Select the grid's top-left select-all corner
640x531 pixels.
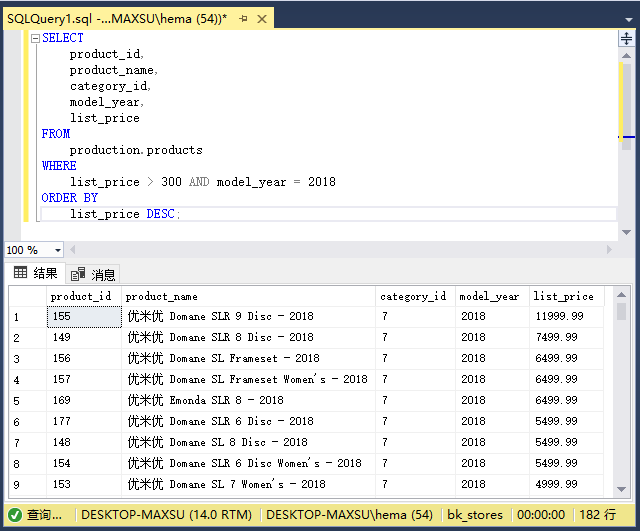click(x=28, y=296)
